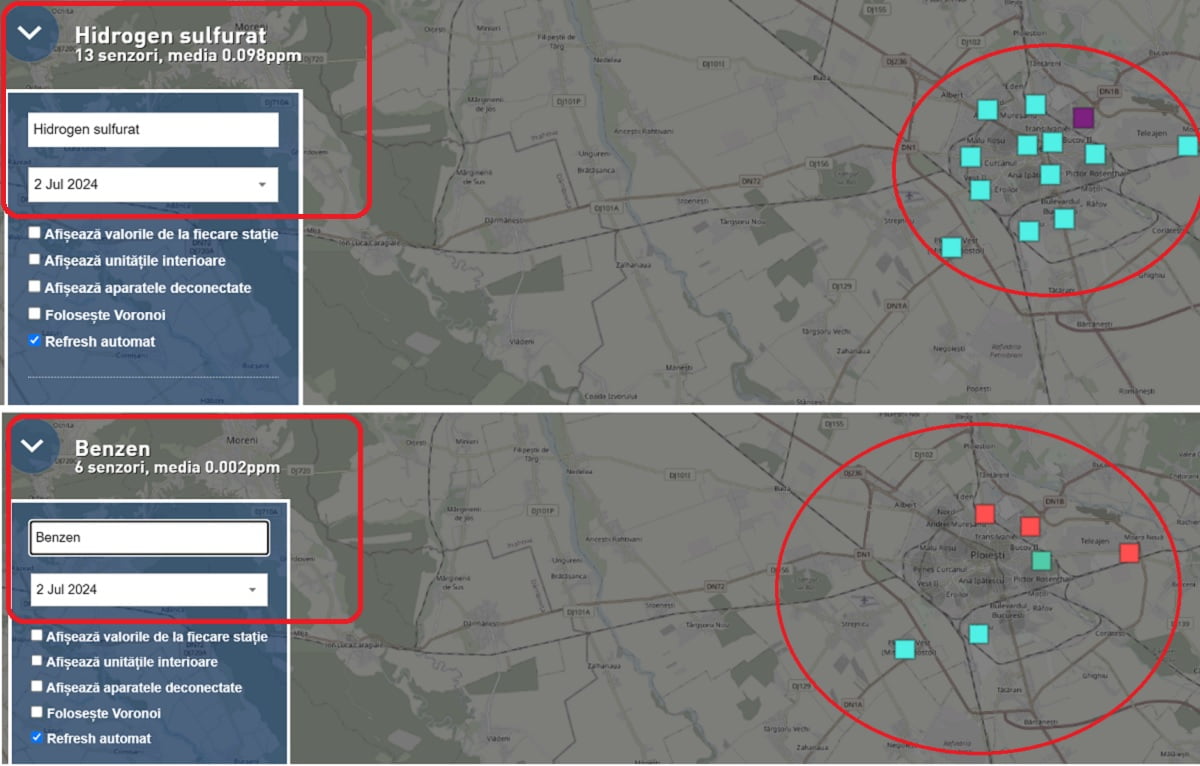Screen dimensions: 1200x766
Task: Click the easternmost red sensor in the Benzen map
Action: tap(1129, 553)
